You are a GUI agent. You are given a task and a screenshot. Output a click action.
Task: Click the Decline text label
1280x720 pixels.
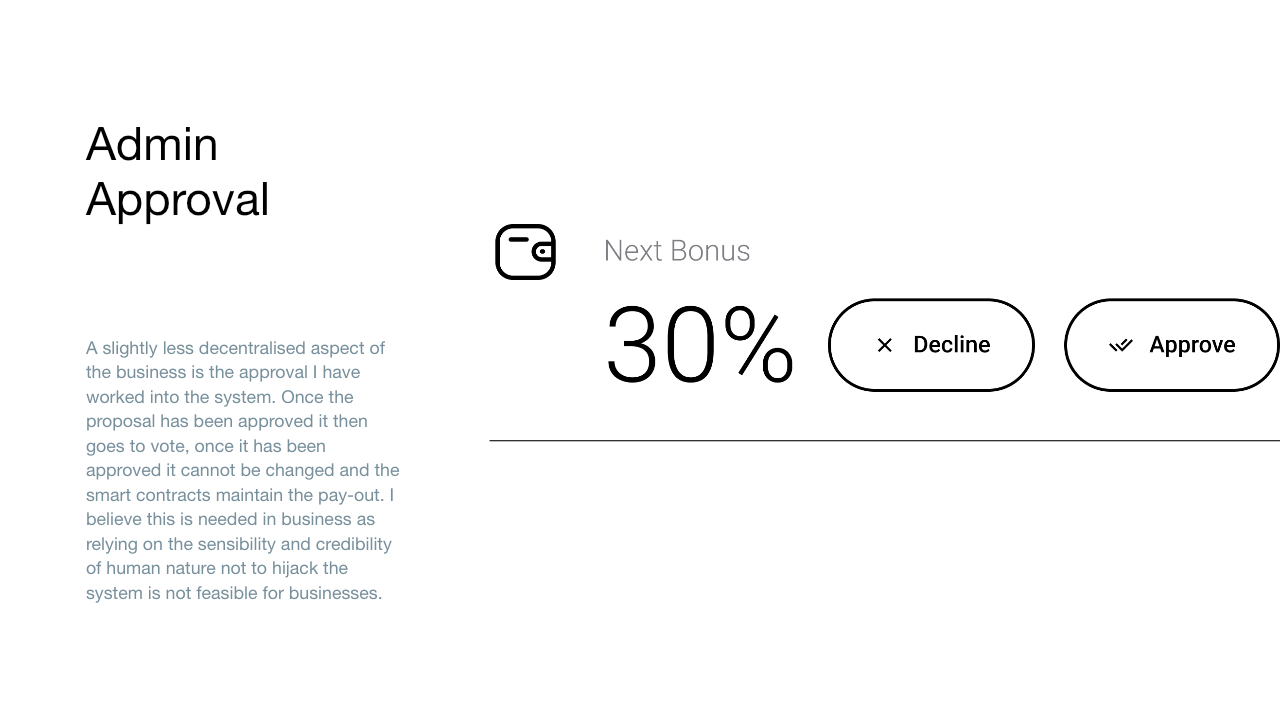click(x=952, y=345)
